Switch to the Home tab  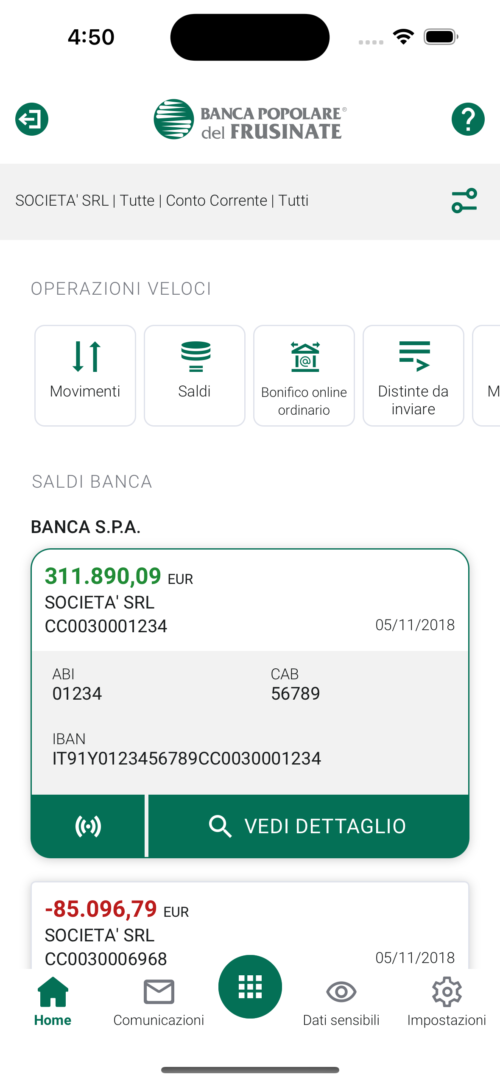[x=52, y=1001]
